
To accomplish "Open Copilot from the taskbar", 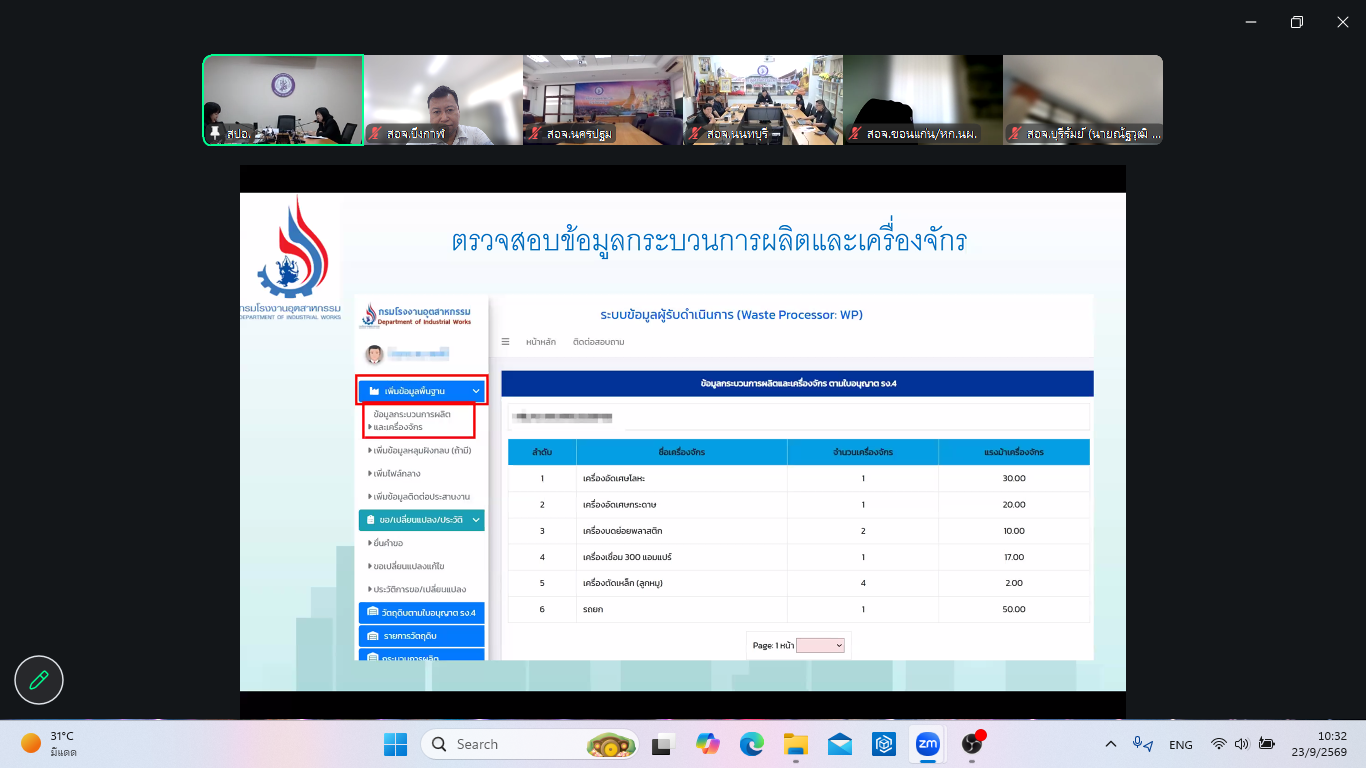I will [708, 744].
